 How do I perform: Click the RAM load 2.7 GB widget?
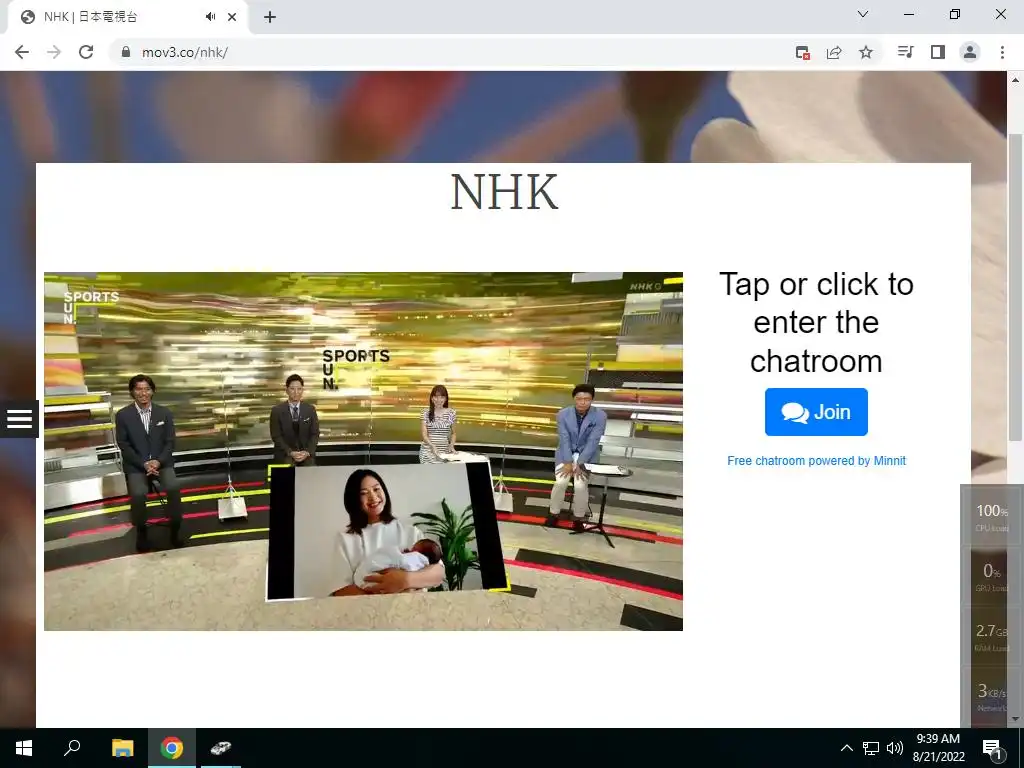click(991, 637)
